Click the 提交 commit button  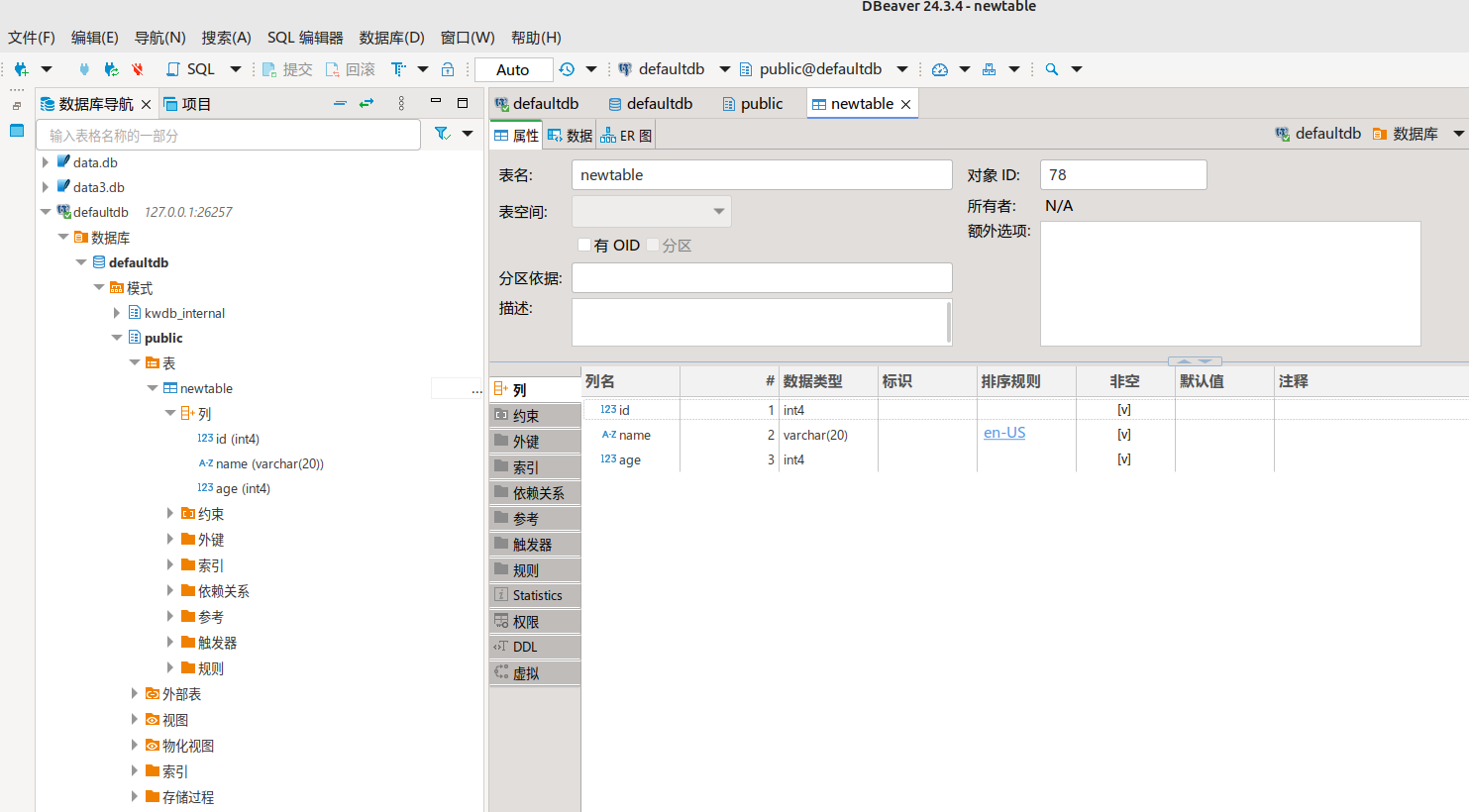(x=287, y=69)
